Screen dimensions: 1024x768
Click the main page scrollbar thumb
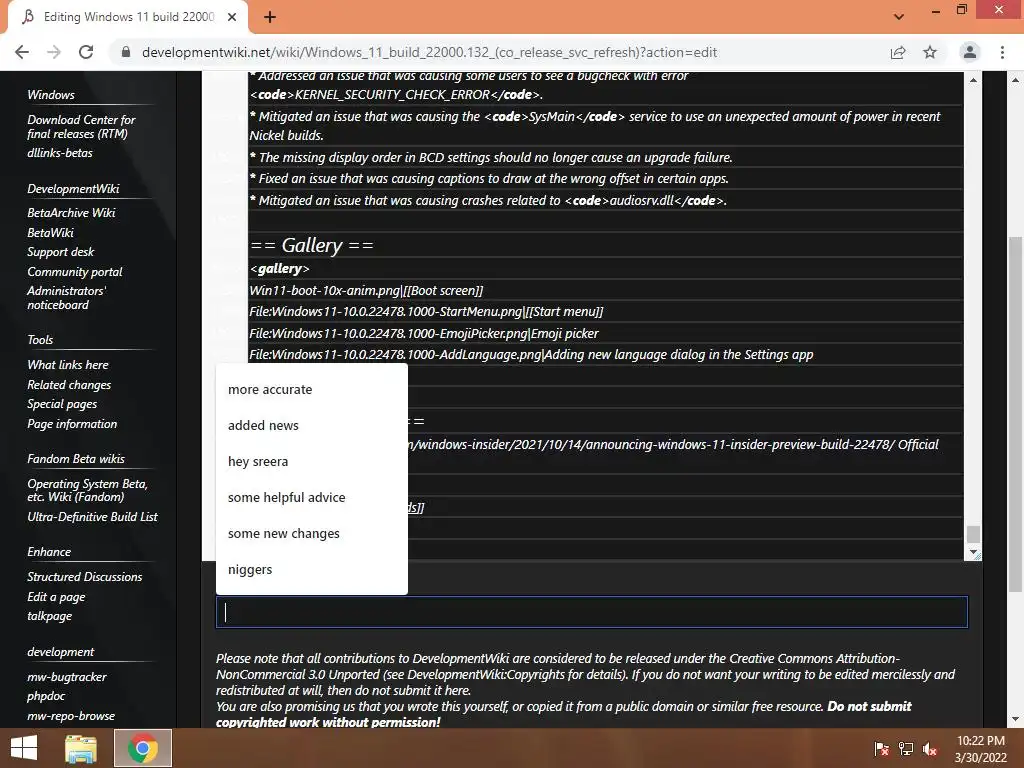1015,413
